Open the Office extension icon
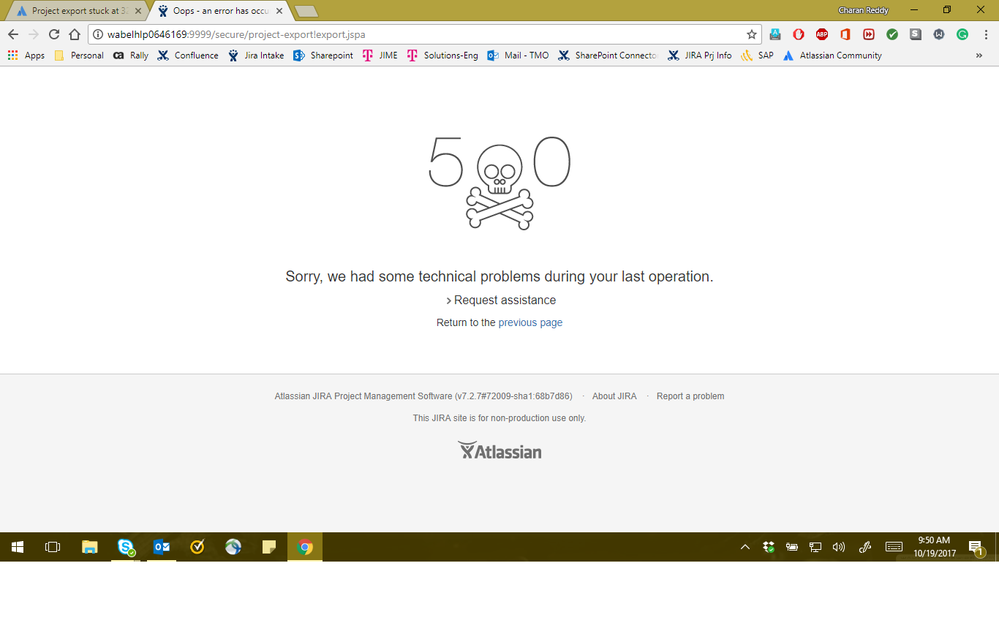This screenshot has height=639, width=999. [x=845, y=34]
